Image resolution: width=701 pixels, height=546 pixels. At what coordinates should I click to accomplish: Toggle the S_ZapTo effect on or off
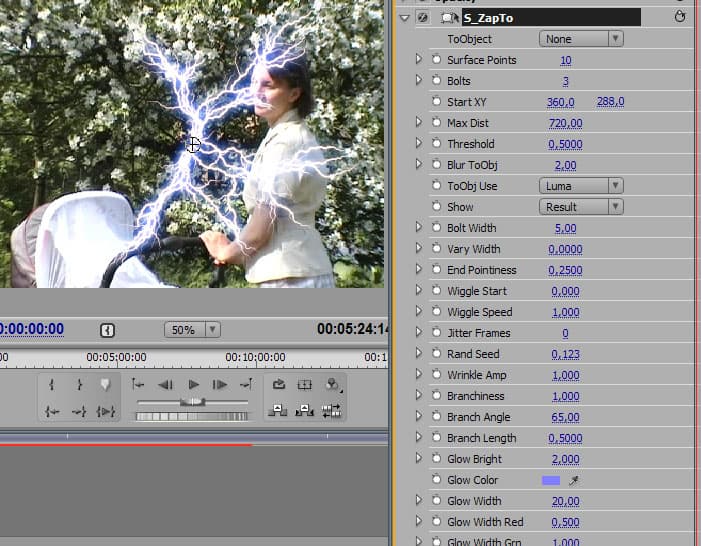click(422, 18)
